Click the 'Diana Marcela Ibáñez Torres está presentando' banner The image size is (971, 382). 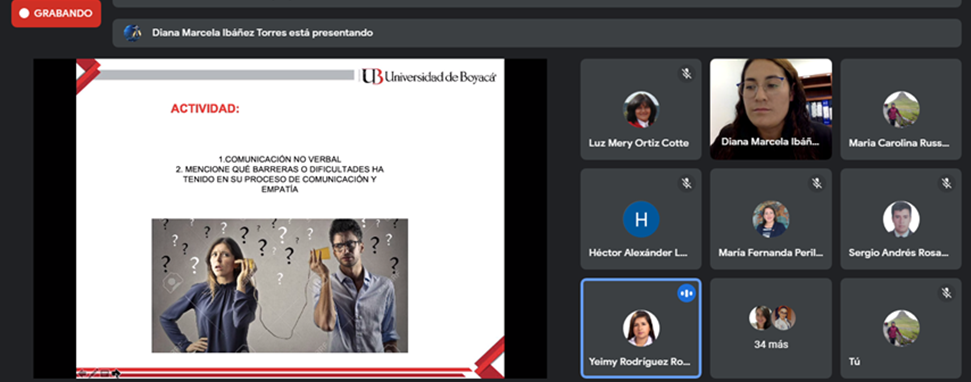pyautogui.click(x=536, y=33)
